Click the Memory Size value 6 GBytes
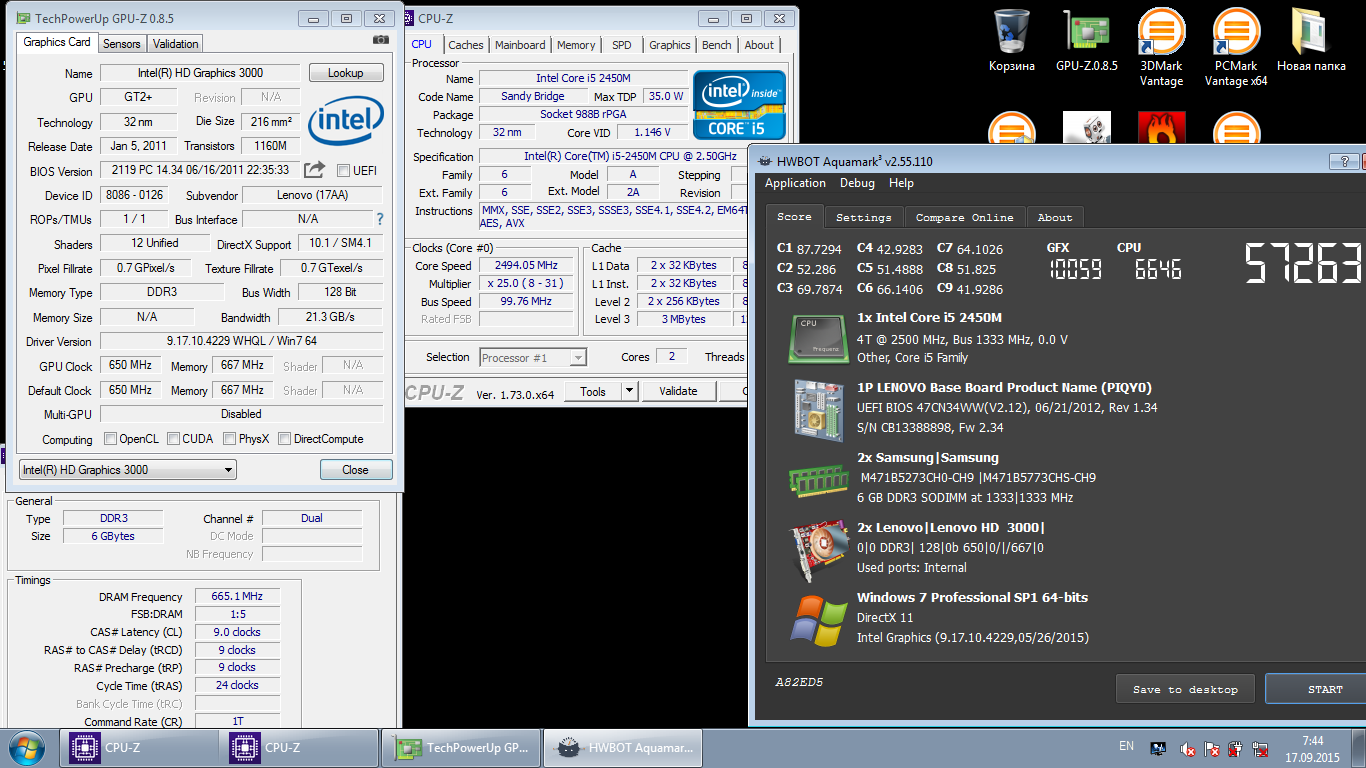The image size is (1366, 768). click(x=113, y=536)
